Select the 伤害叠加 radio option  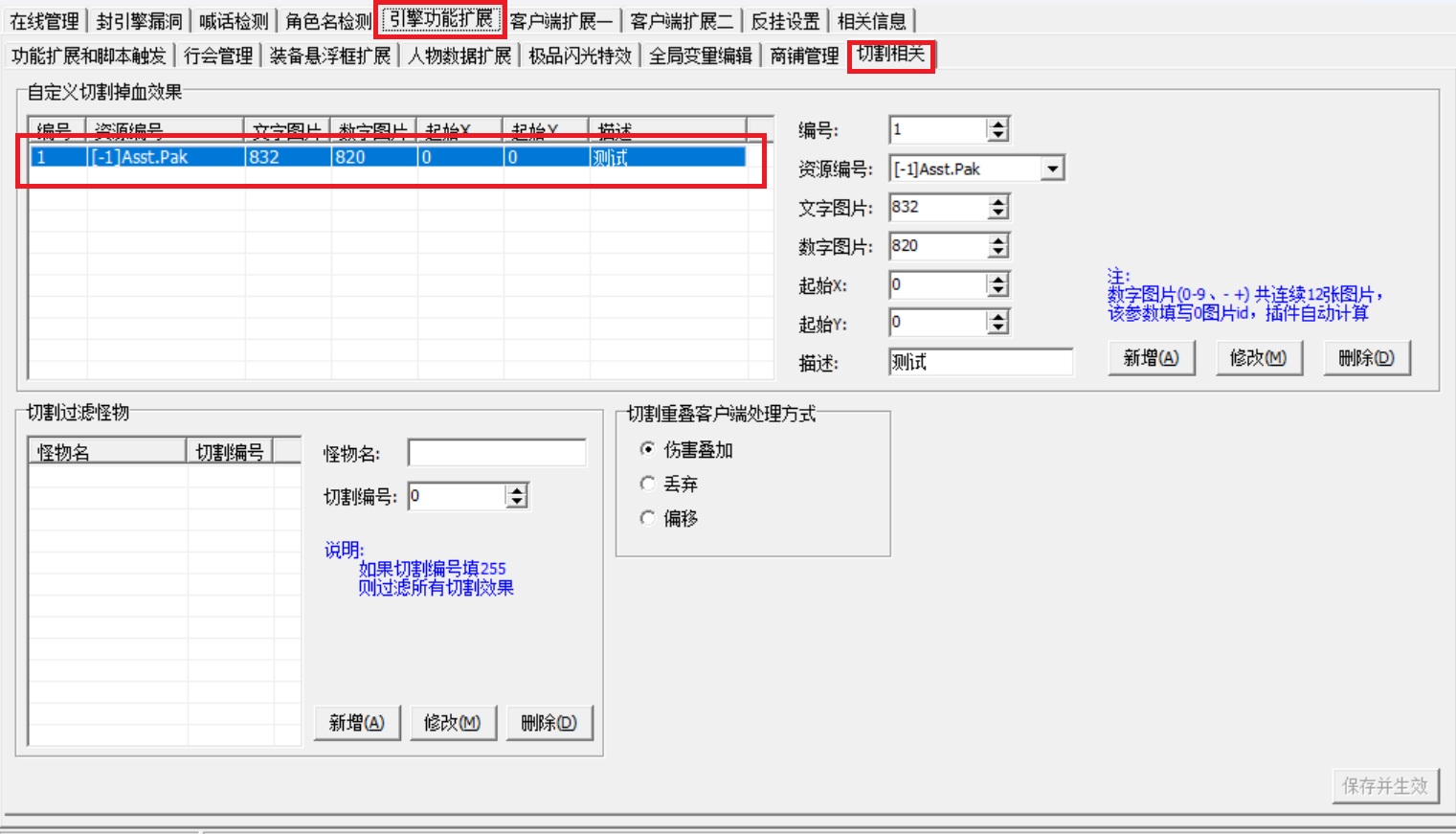648,449
